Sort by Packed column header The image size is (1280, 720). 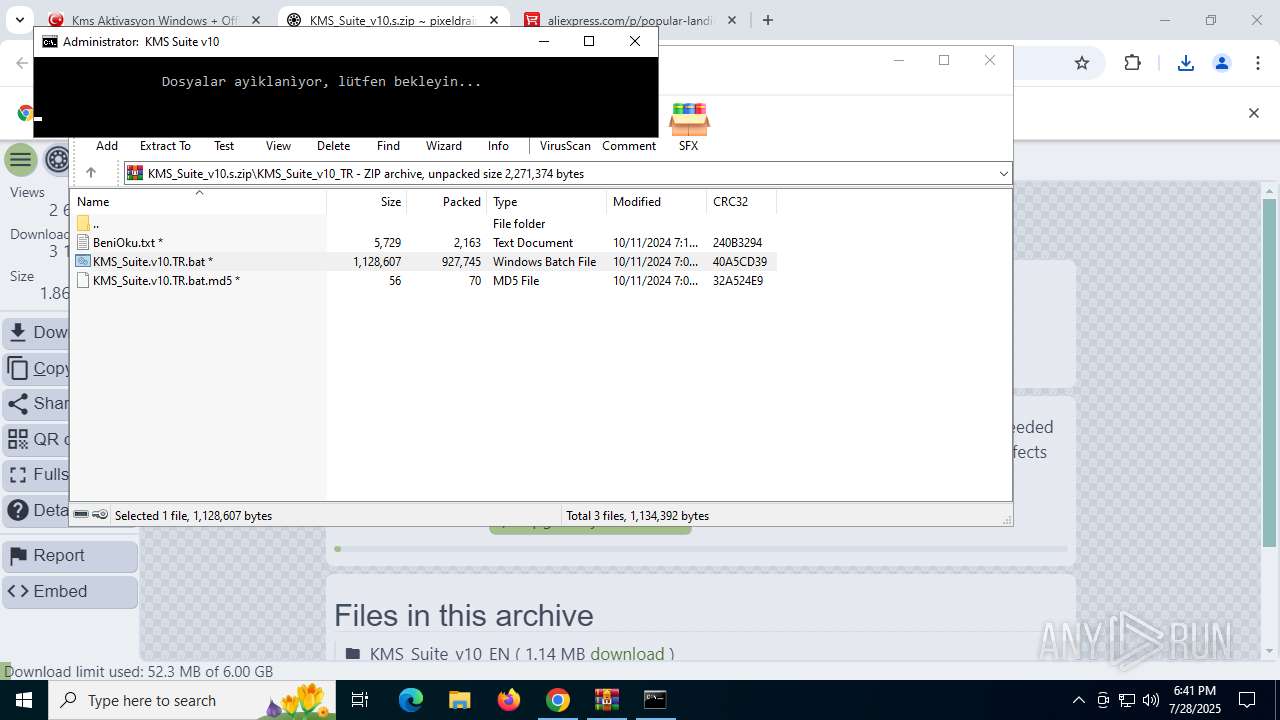[447, 202]
